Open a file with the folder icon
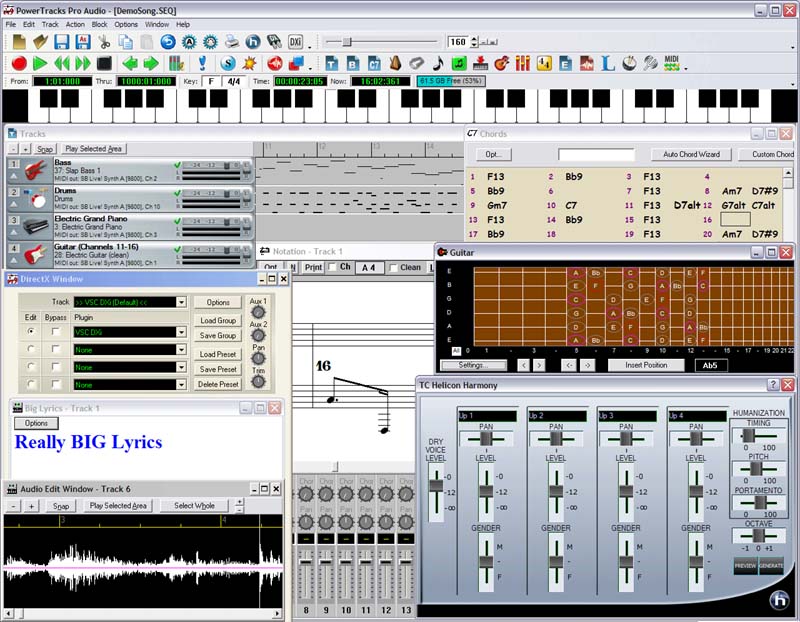Screen dimensions: 800x622 click(40, 42)
